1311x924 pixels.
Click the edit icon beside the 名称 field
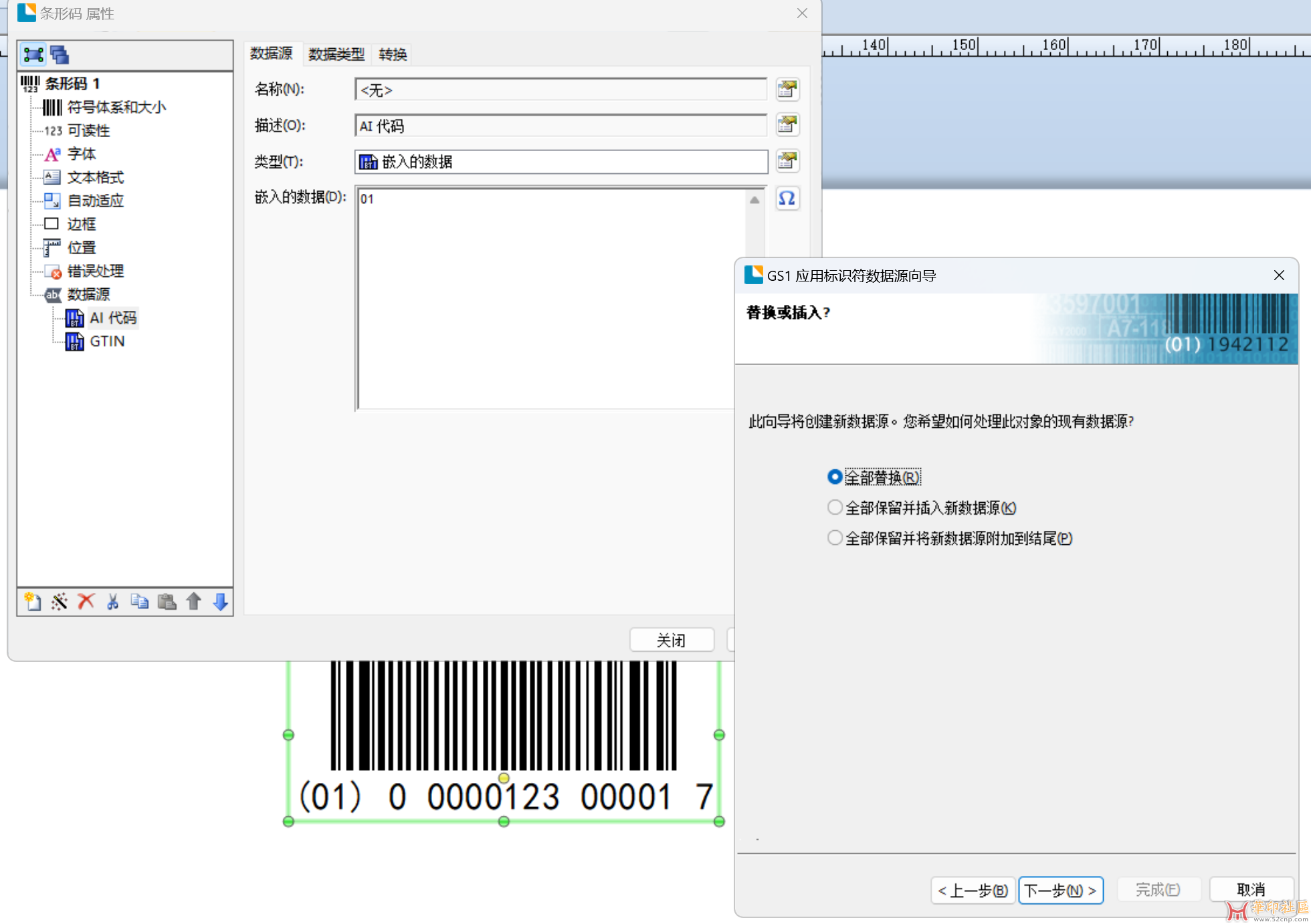coord(787,89)
